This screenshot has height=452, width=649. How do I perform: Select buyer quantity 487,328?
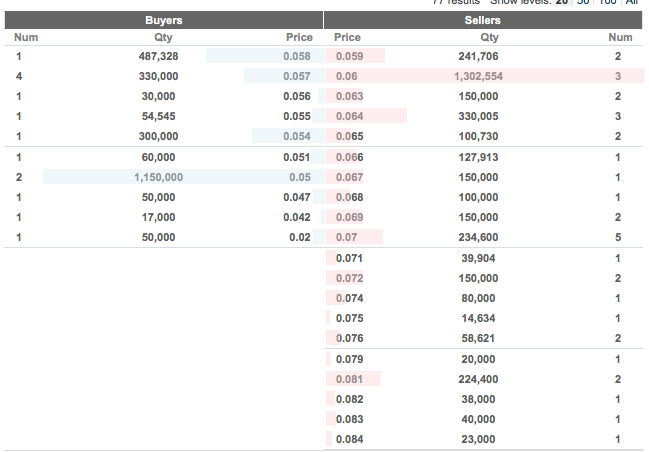point(159,56)
